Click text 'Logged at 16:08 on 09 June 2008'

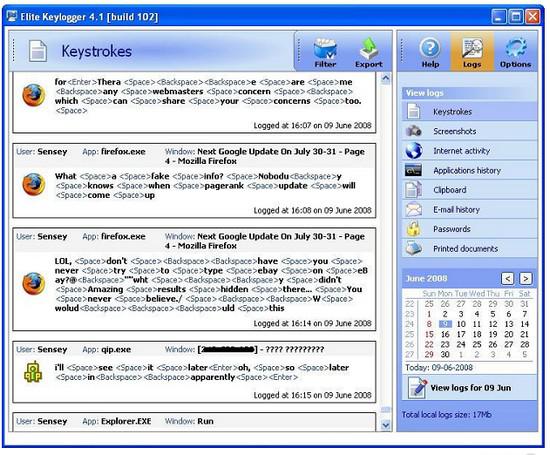[x=312, y=210]
